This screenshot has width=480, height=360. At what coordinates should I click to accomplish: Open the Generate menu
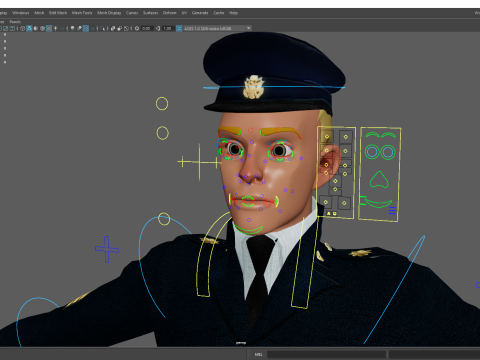200,13
